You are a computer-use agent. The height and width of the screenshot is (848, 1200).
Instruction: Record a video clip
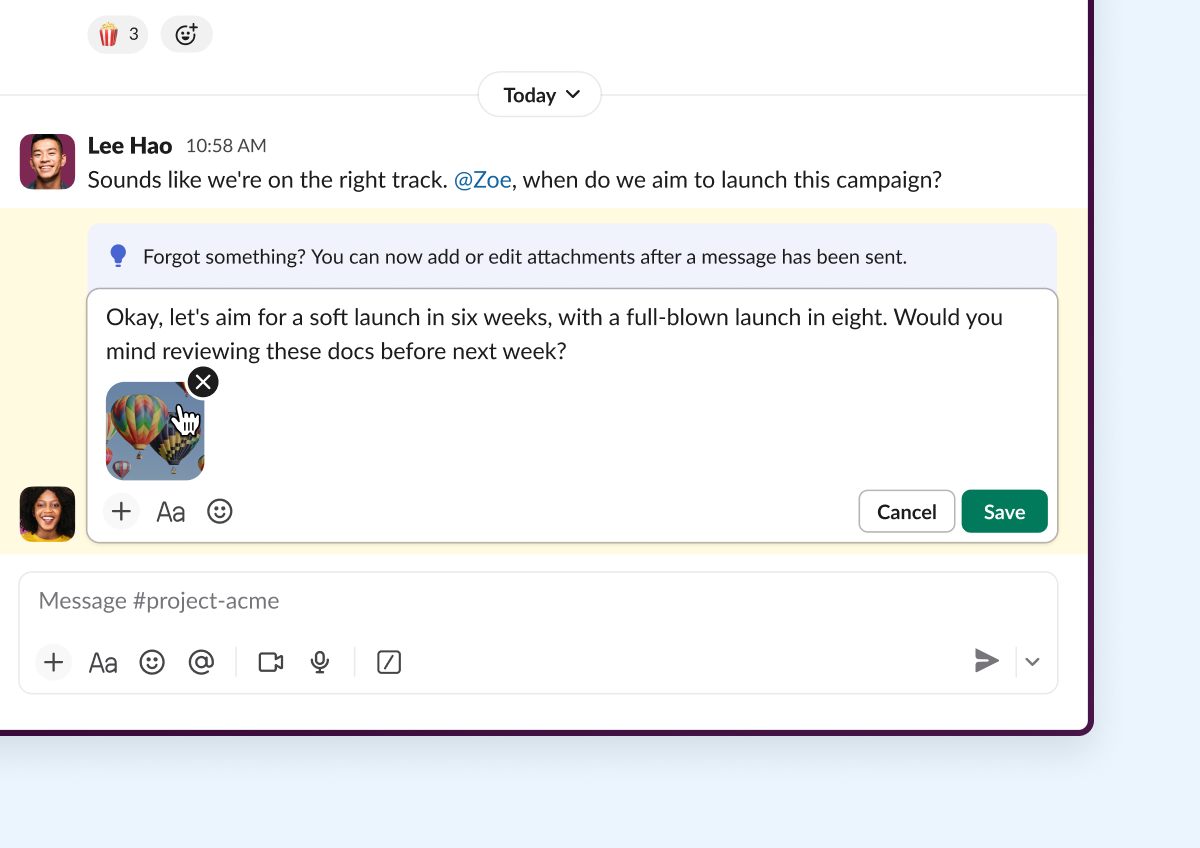(271, 662)
